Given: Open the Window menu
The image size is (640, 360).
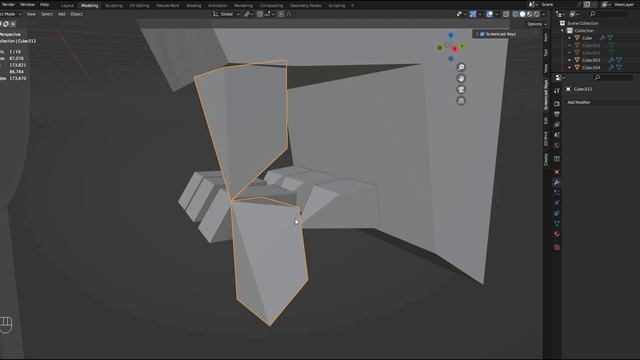Looking at the screenshot, I should 27,4.
